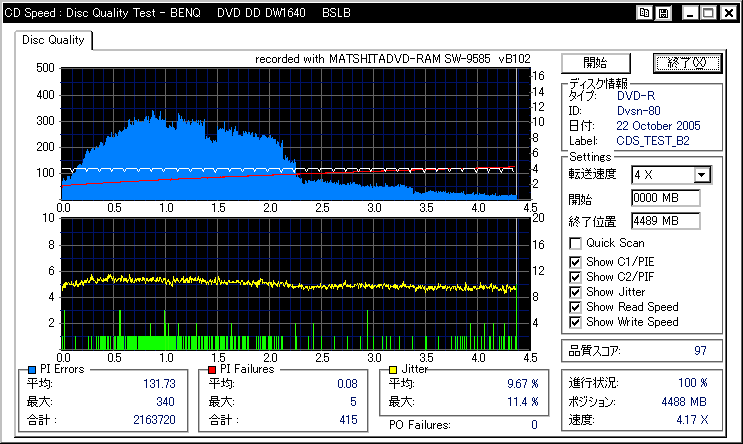Viewport: 743px width, 444px height.
Task: Click the 開始 0000 MB input field
Action: [665, 198]
